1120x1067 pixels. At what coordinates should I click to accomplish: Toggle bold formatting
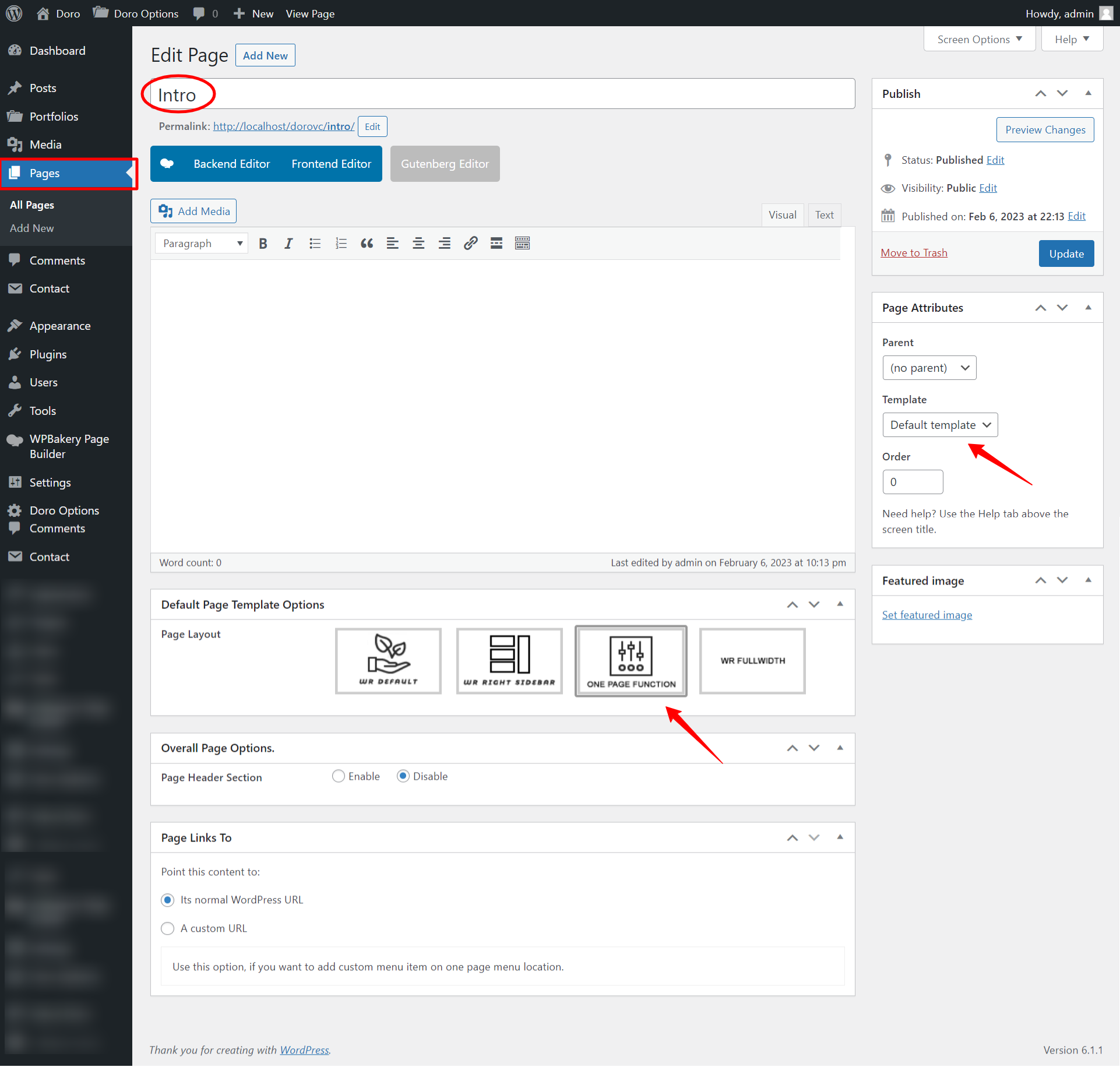[x=263, y=244]
